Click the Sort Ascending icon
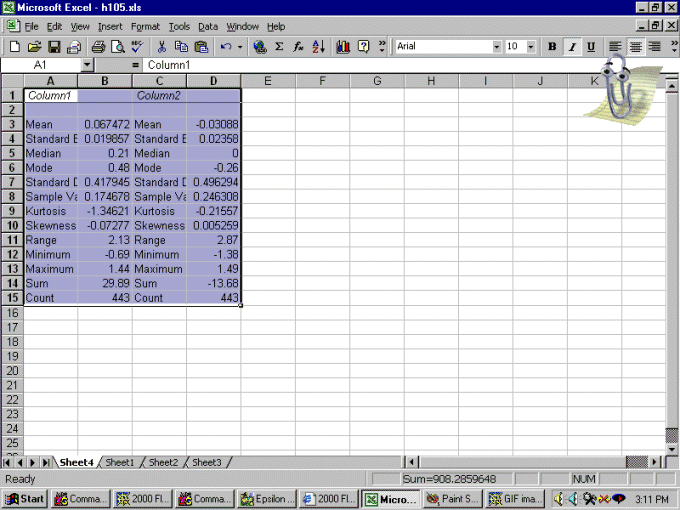The image size is (680, 510). tap(319, 47)
